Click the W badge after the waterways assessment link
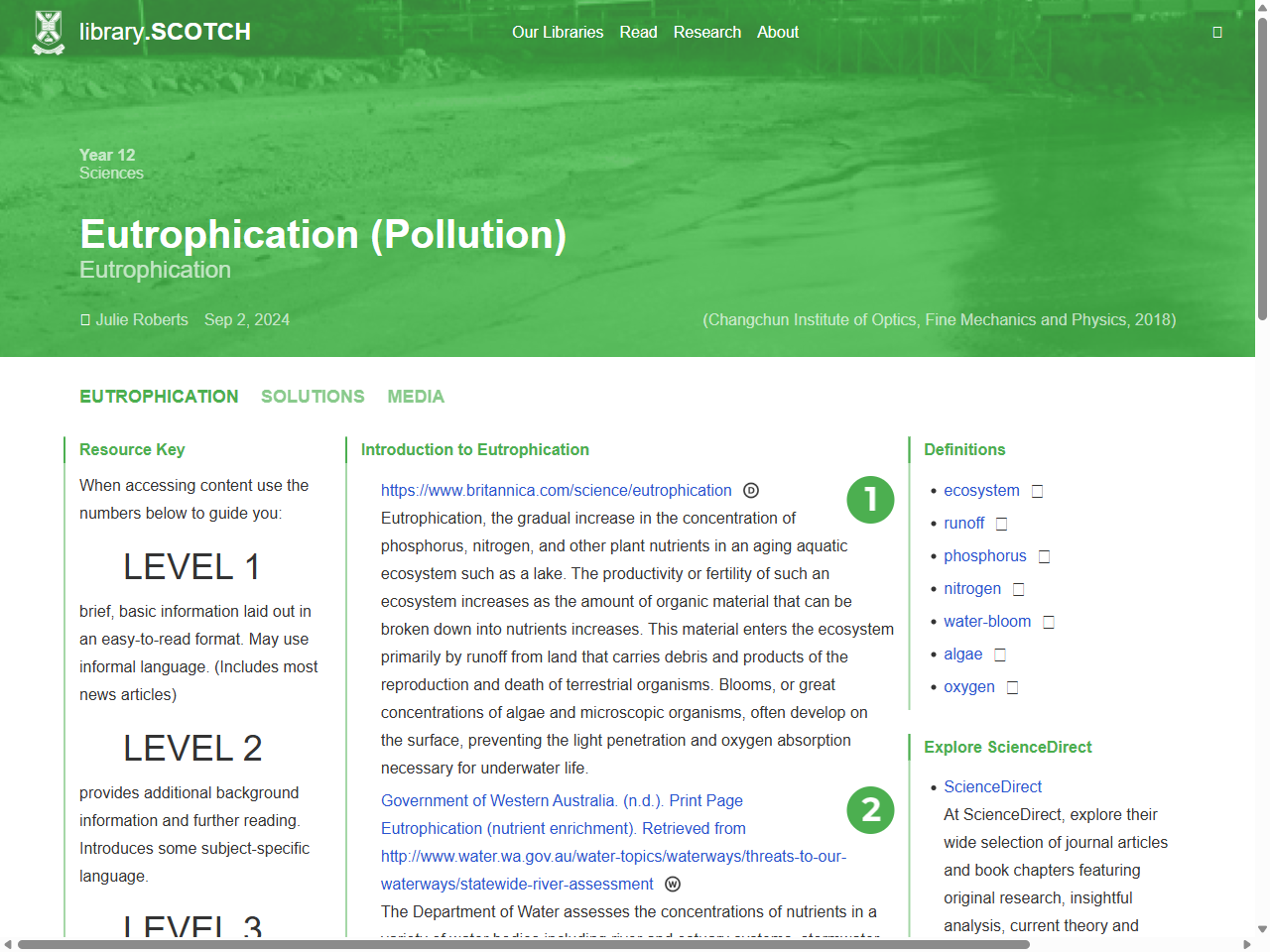This screenshot has width=1270, height=952. (673, 884)
